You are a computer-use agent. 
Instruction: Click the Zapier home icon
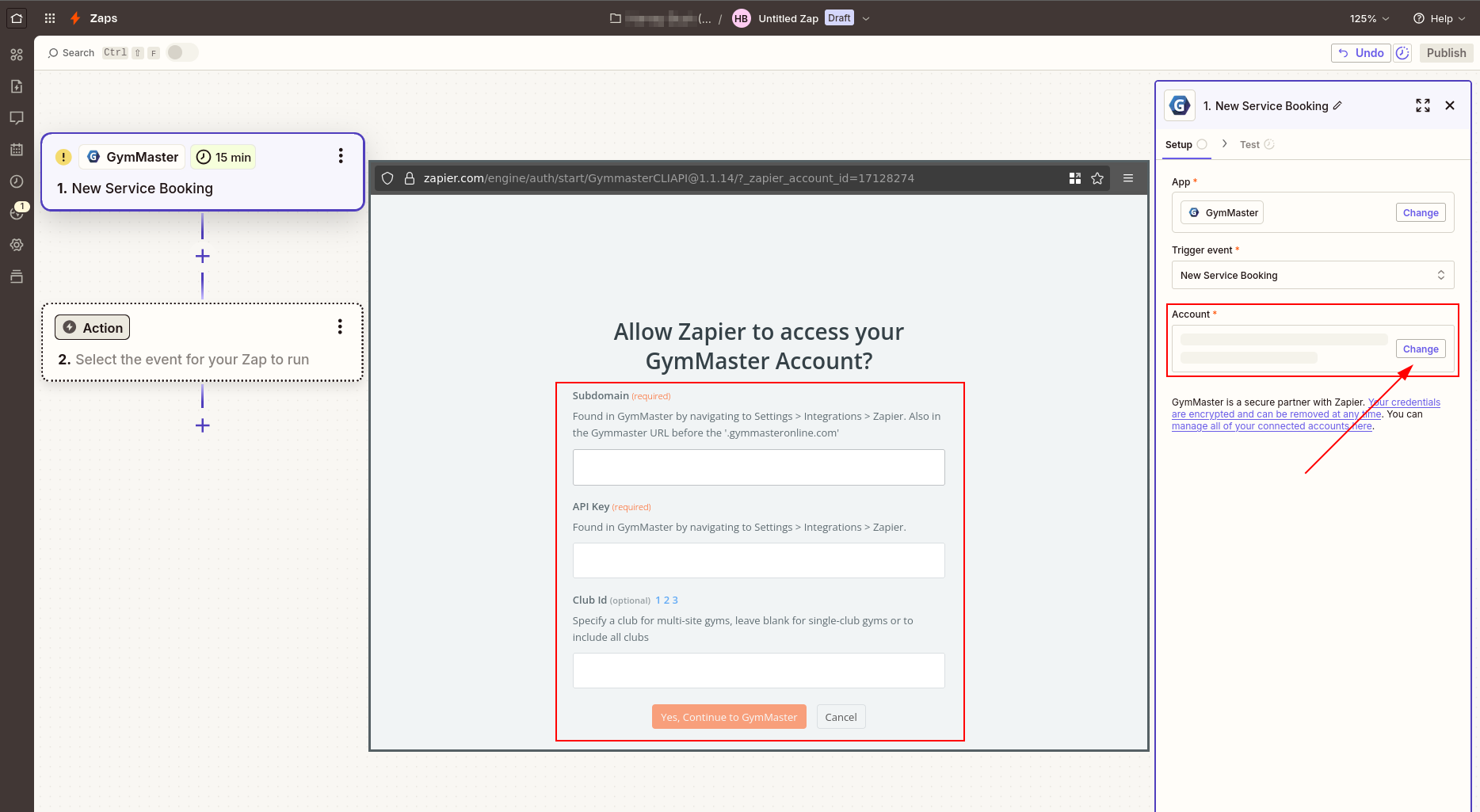(x=17, y=17)
